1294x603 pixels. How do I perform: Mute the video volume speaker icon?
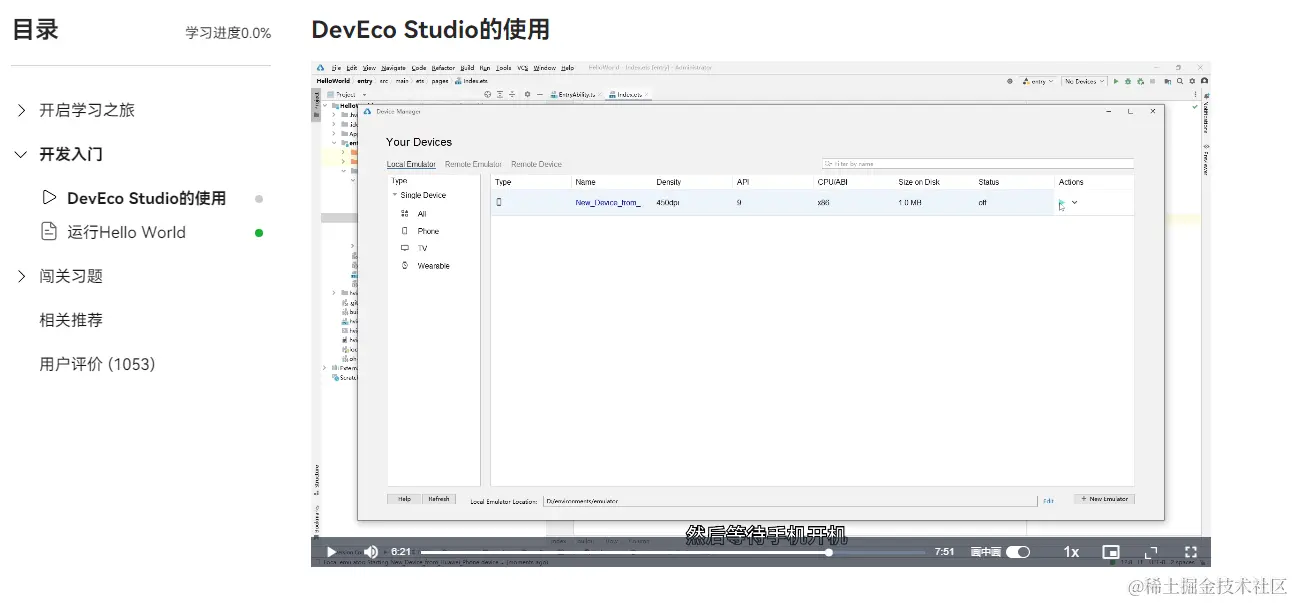tap(371, 552)
